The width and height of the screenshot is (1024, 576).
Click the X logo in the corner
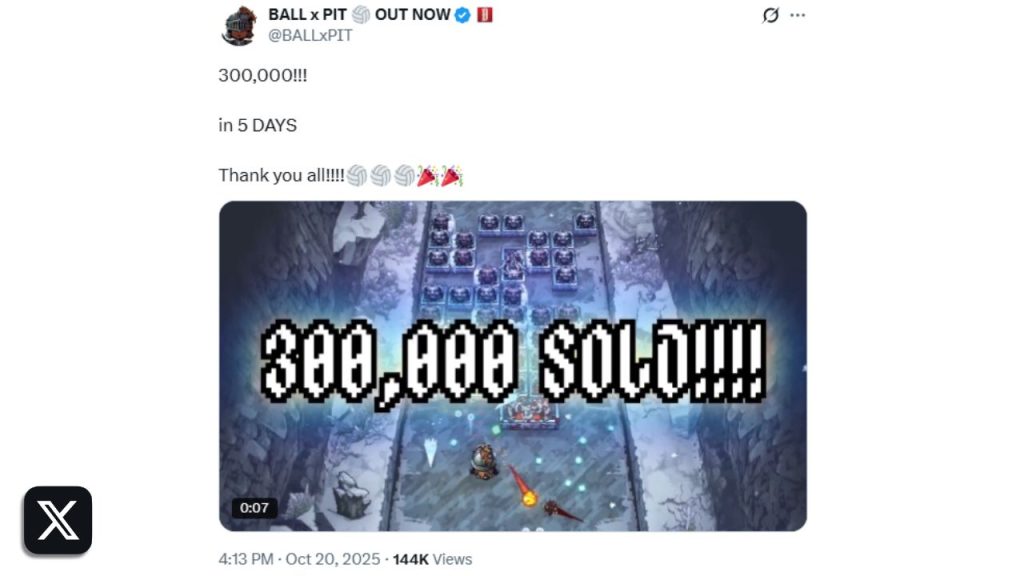(57, 520)
